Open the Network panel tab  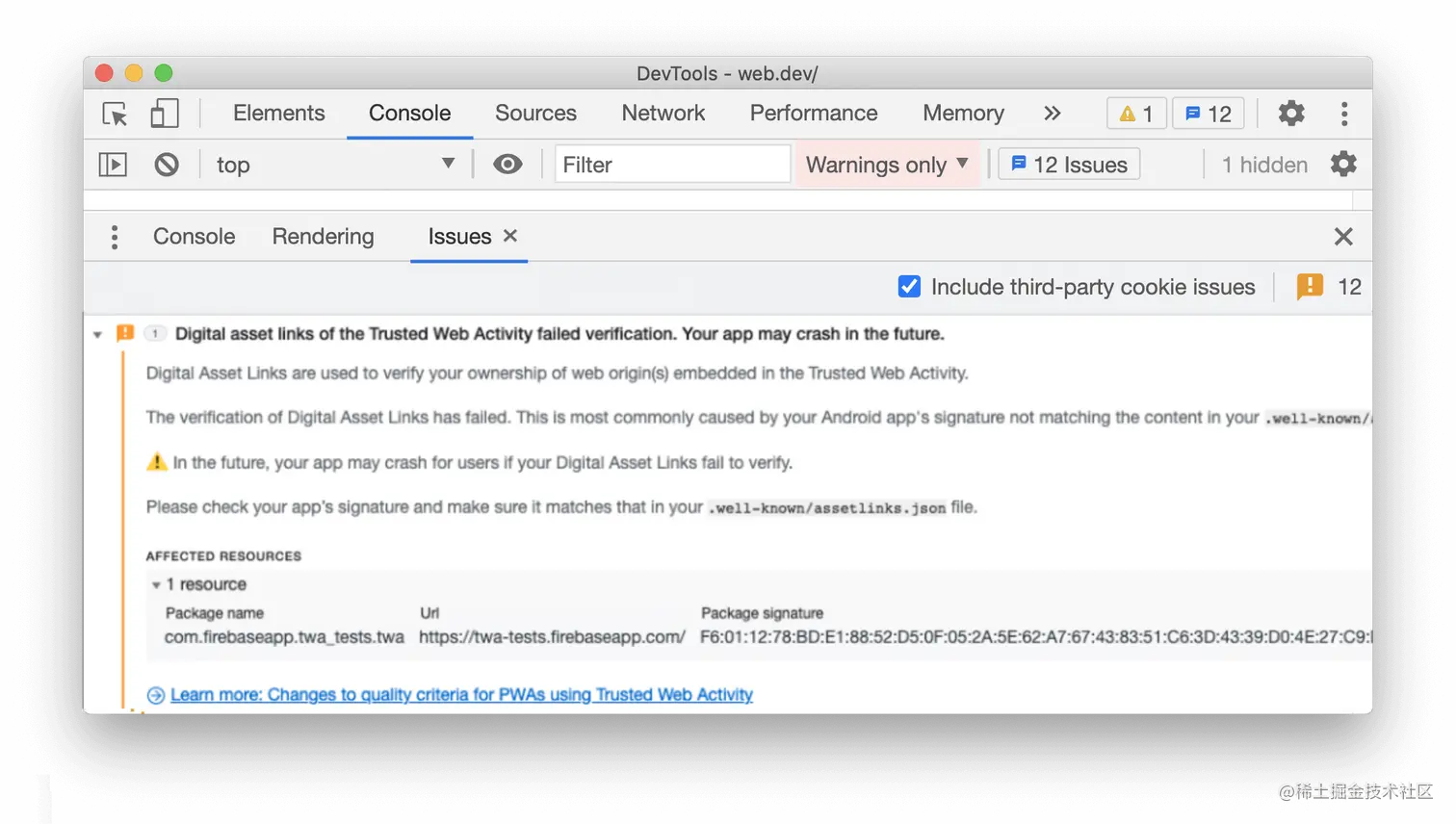[x=663, y=113]
